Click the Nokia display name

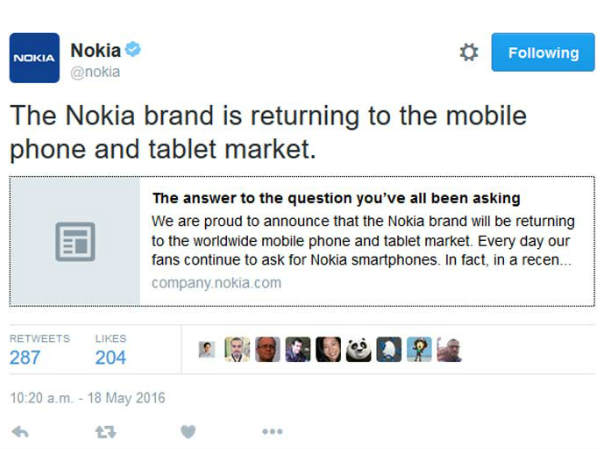(95, 50)
